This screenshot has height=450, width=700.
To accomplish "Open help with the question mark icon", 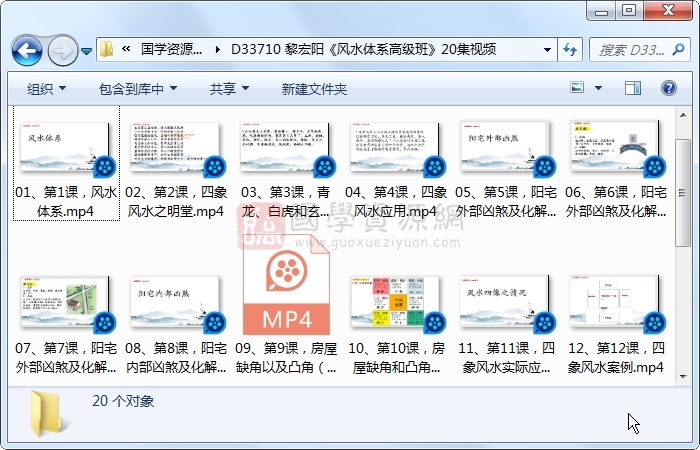I will pyautogui.click(x=669, y=88).
